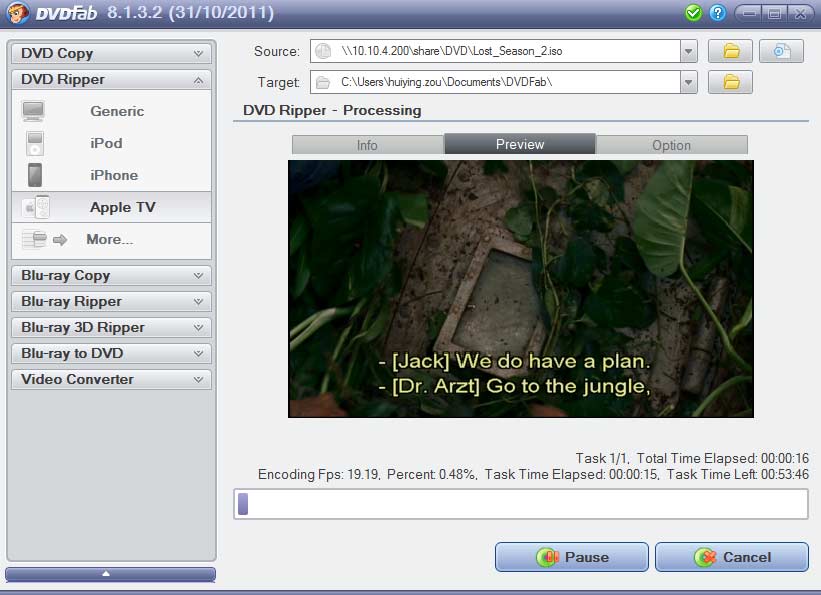Click the Generic monitor icon

[34, 111]
